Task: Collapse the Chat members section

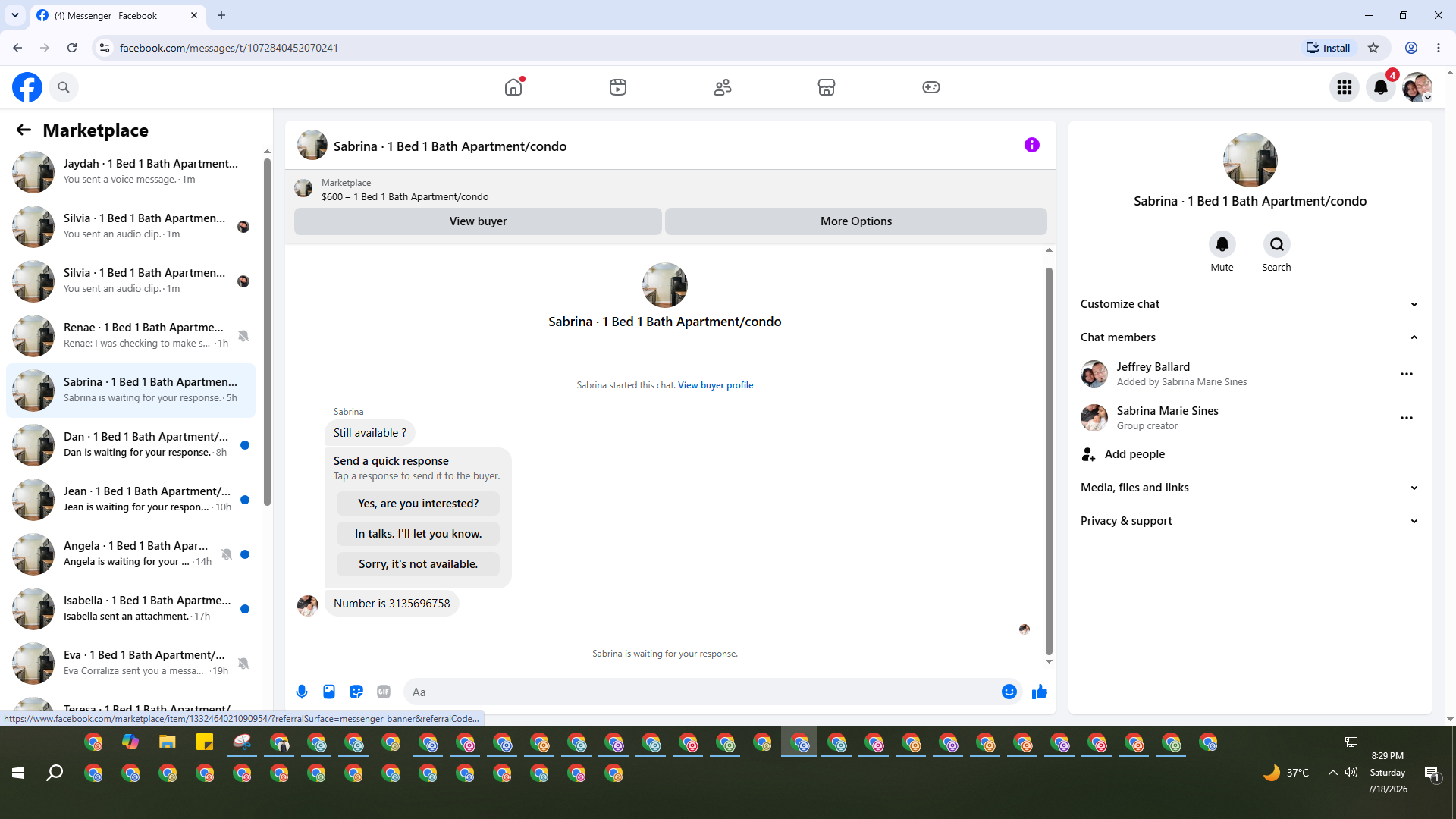Action: pyautogui.click(x=1250, y=337)
